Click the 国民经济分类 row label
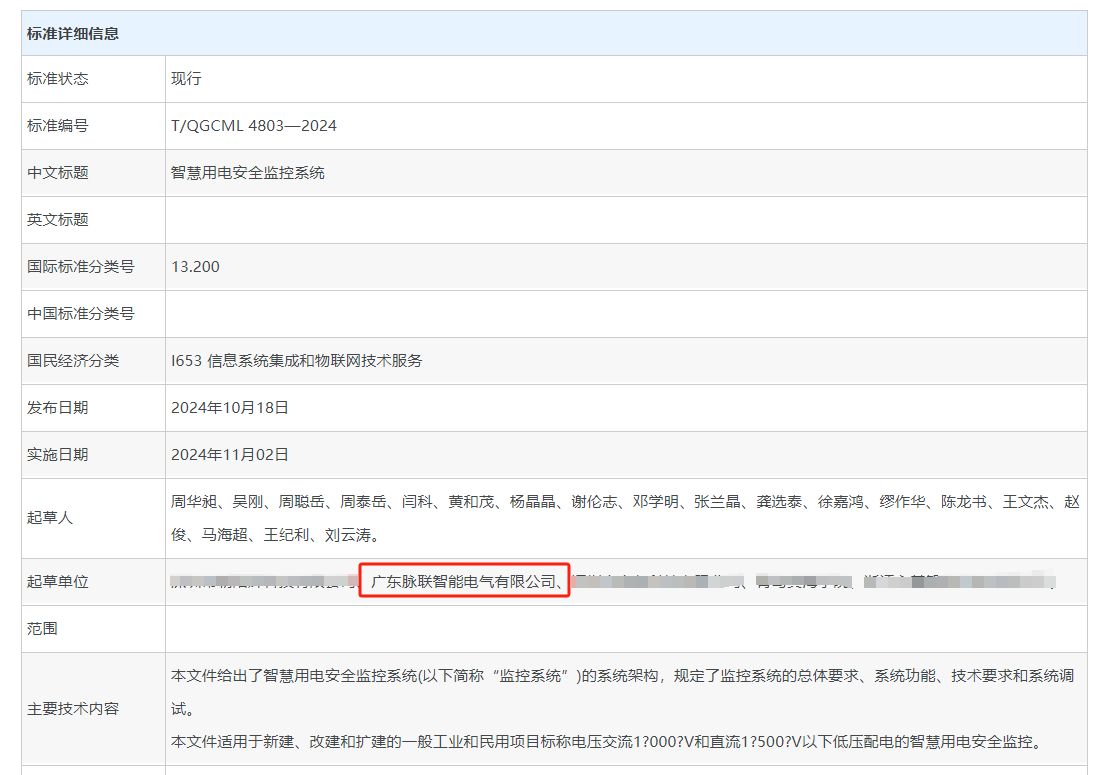 (73, 361)
